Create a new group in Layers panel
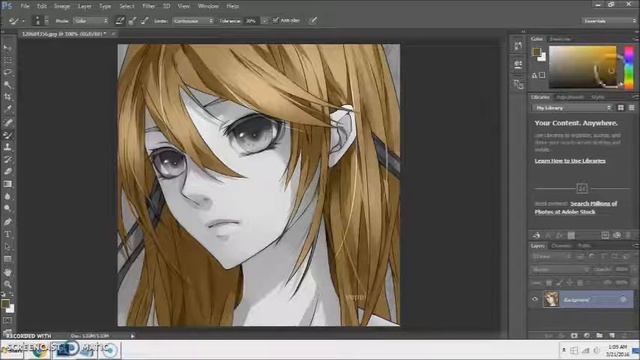This screenshot has width=640, height=360. tap(599, 336)
